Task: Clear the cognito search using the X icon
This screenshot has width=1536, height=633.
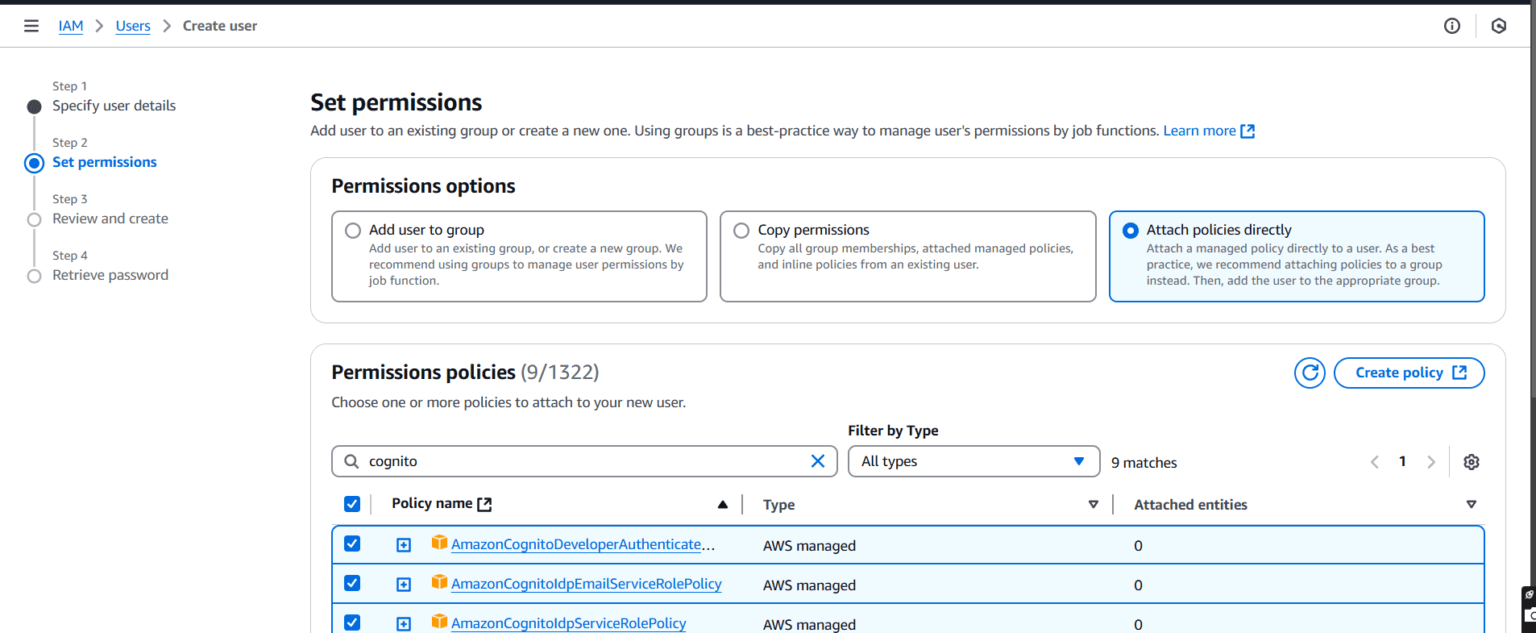Action: [x=819, y=461]
